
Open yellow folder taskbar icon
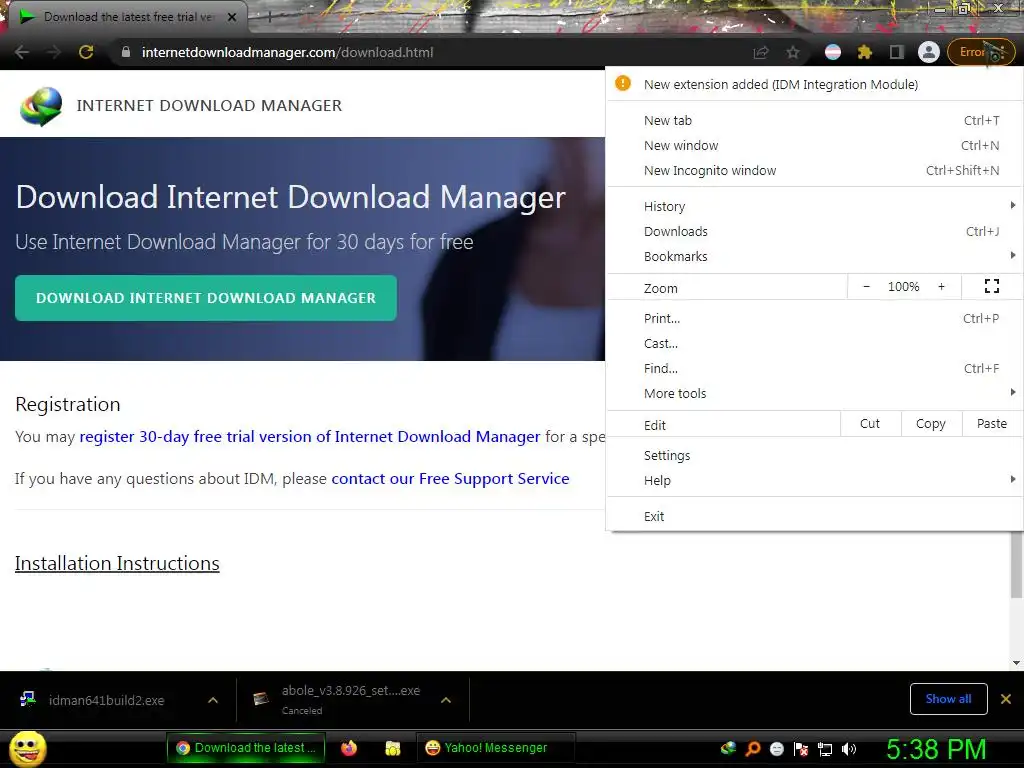(392, 748)
